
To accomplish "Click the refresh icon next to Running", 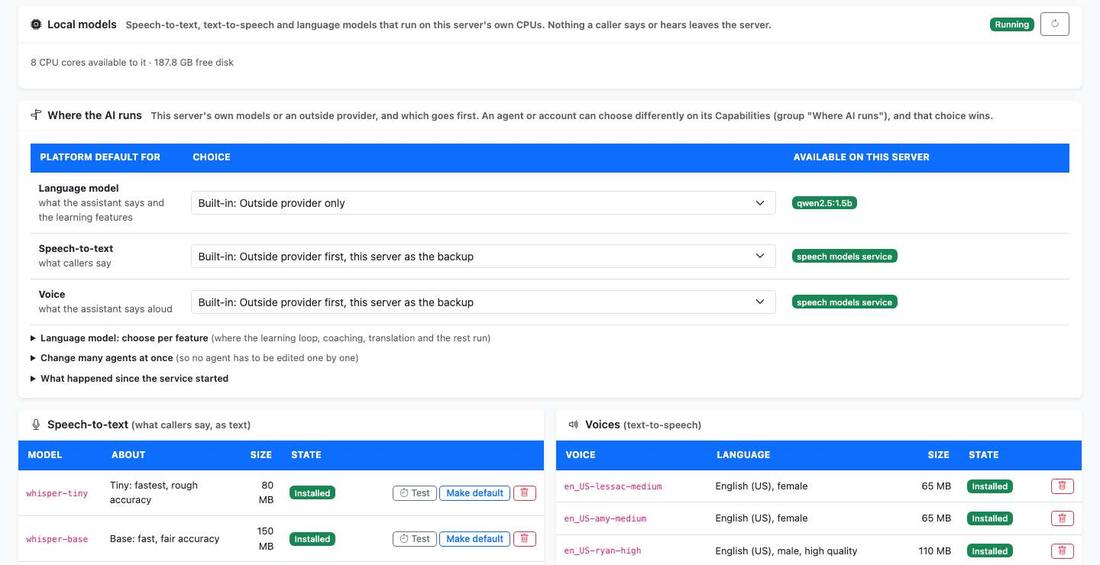I will coord(1054,24).
